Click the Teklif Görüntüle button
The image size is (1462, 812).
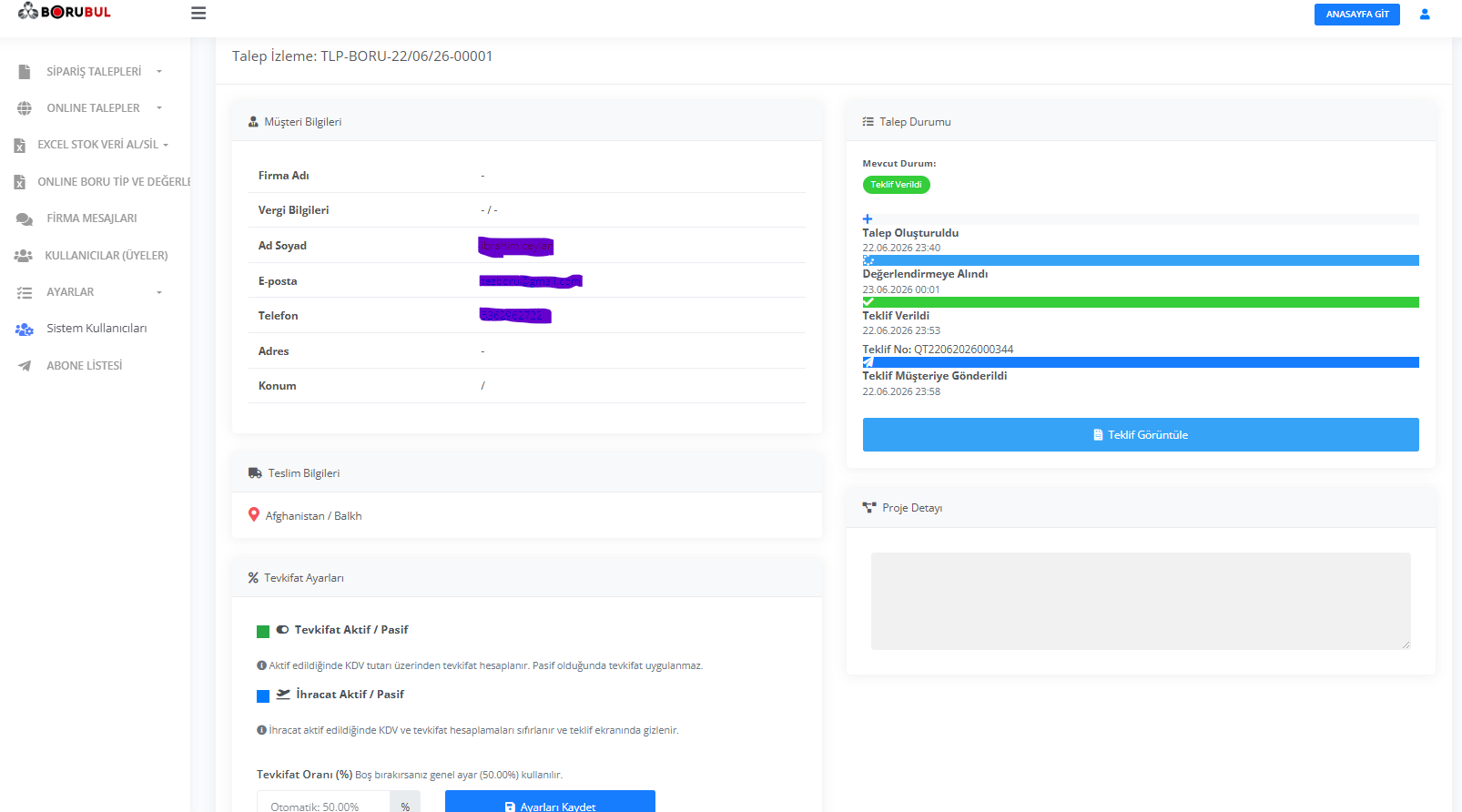(x=1141, y=435)
